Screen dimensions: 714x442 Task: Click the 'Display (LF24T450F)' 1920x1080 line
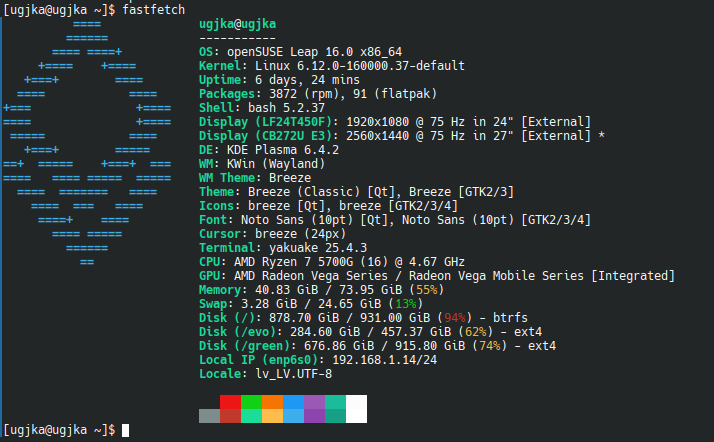click(395, 122)
